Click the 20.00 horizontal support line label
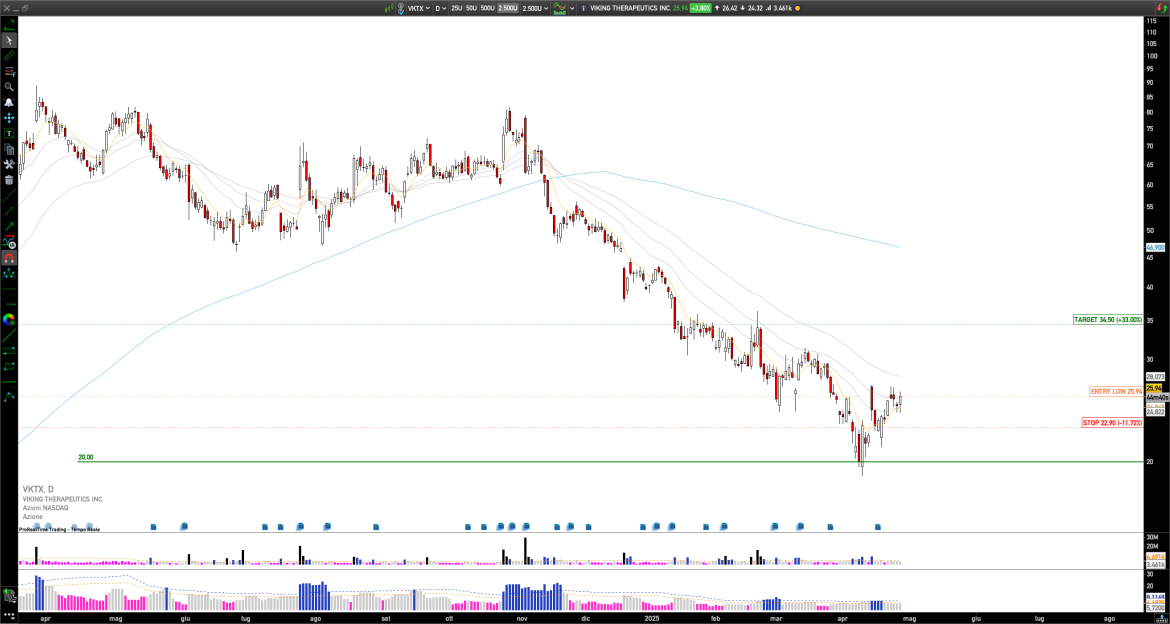This screenshot has height=624, width=1170. (x=86, y=457)
